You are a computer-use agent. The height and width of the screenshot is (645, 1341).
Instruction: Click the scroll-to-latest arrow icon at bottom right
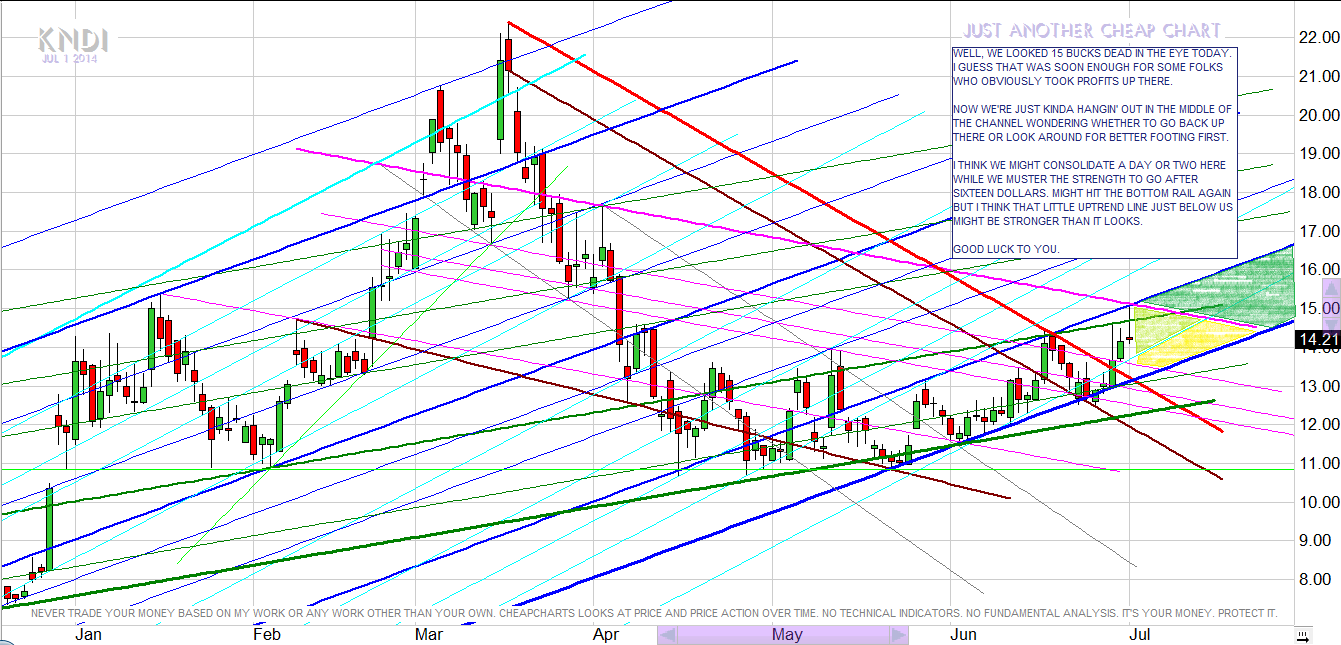[x=1301, y=635]
